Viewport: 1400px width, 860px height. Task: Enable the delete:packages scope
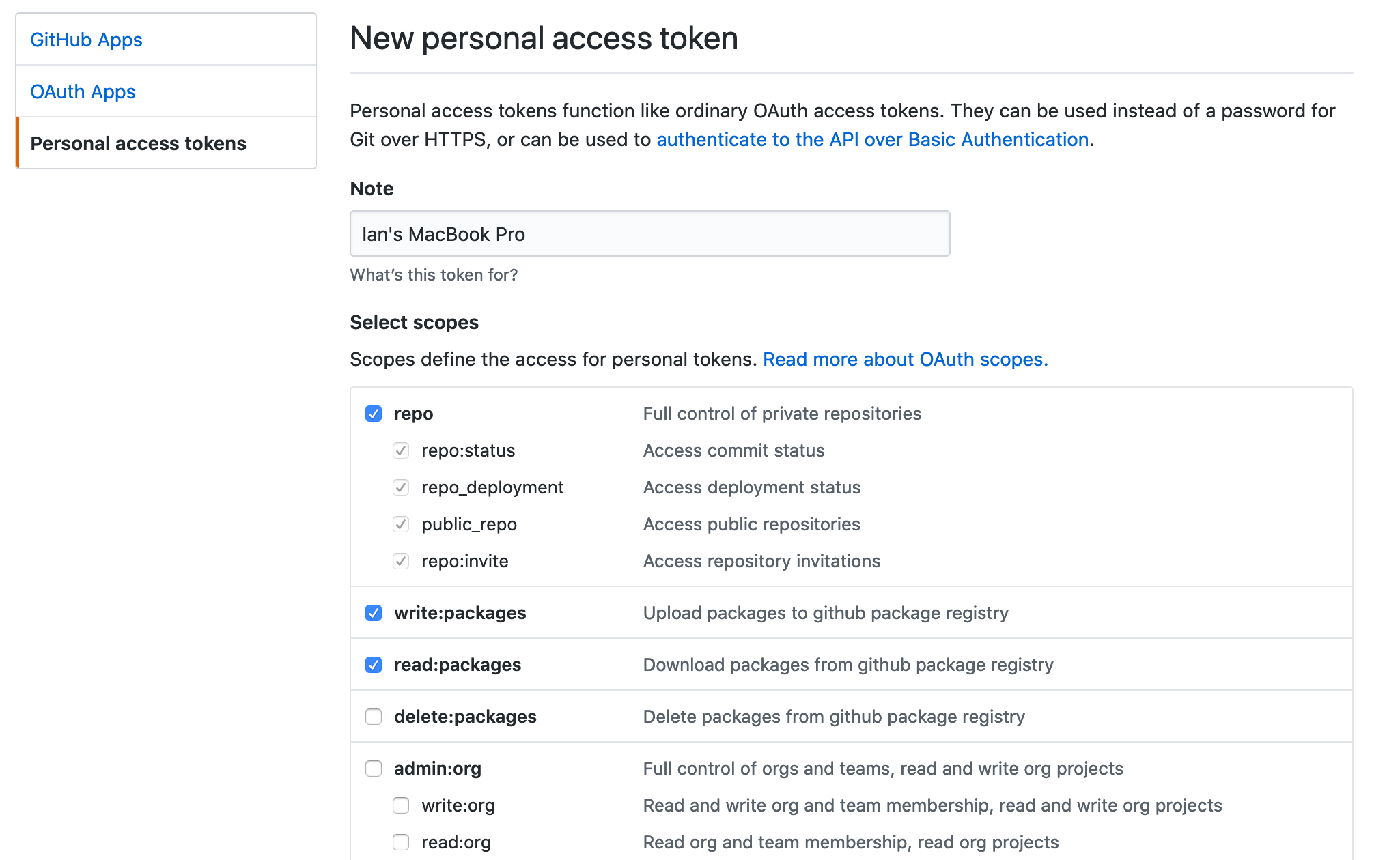pos(374,717)
